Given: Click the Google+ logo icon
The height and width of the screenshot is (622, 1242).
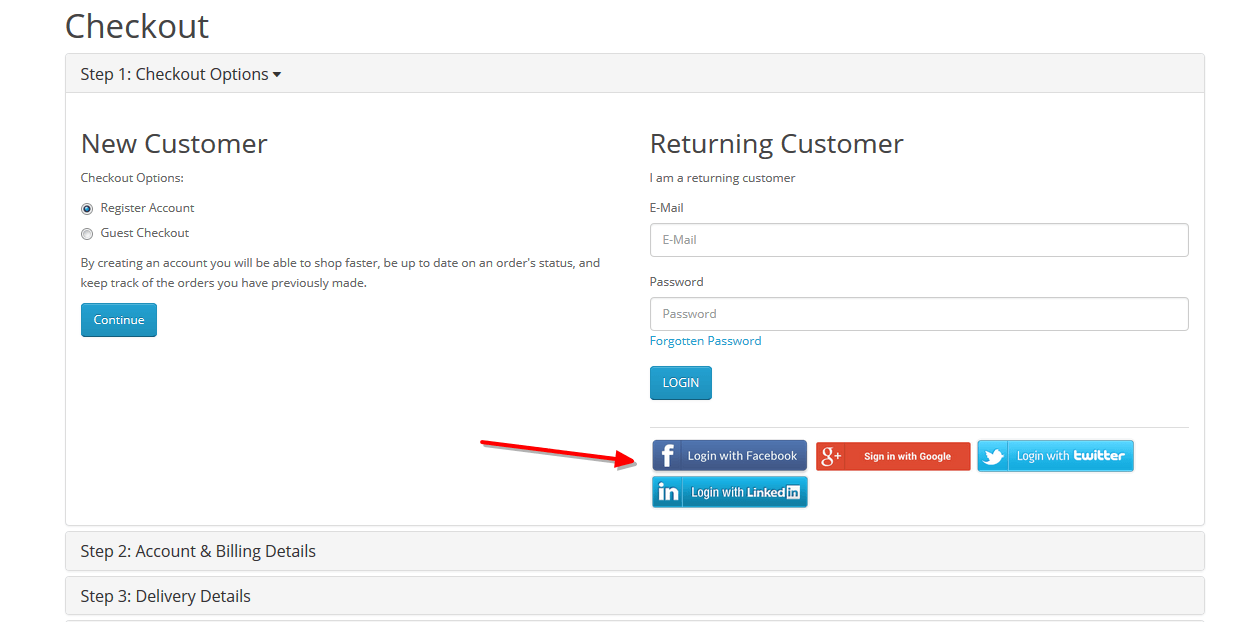Looking at the screenshot, I should (831, 457).
